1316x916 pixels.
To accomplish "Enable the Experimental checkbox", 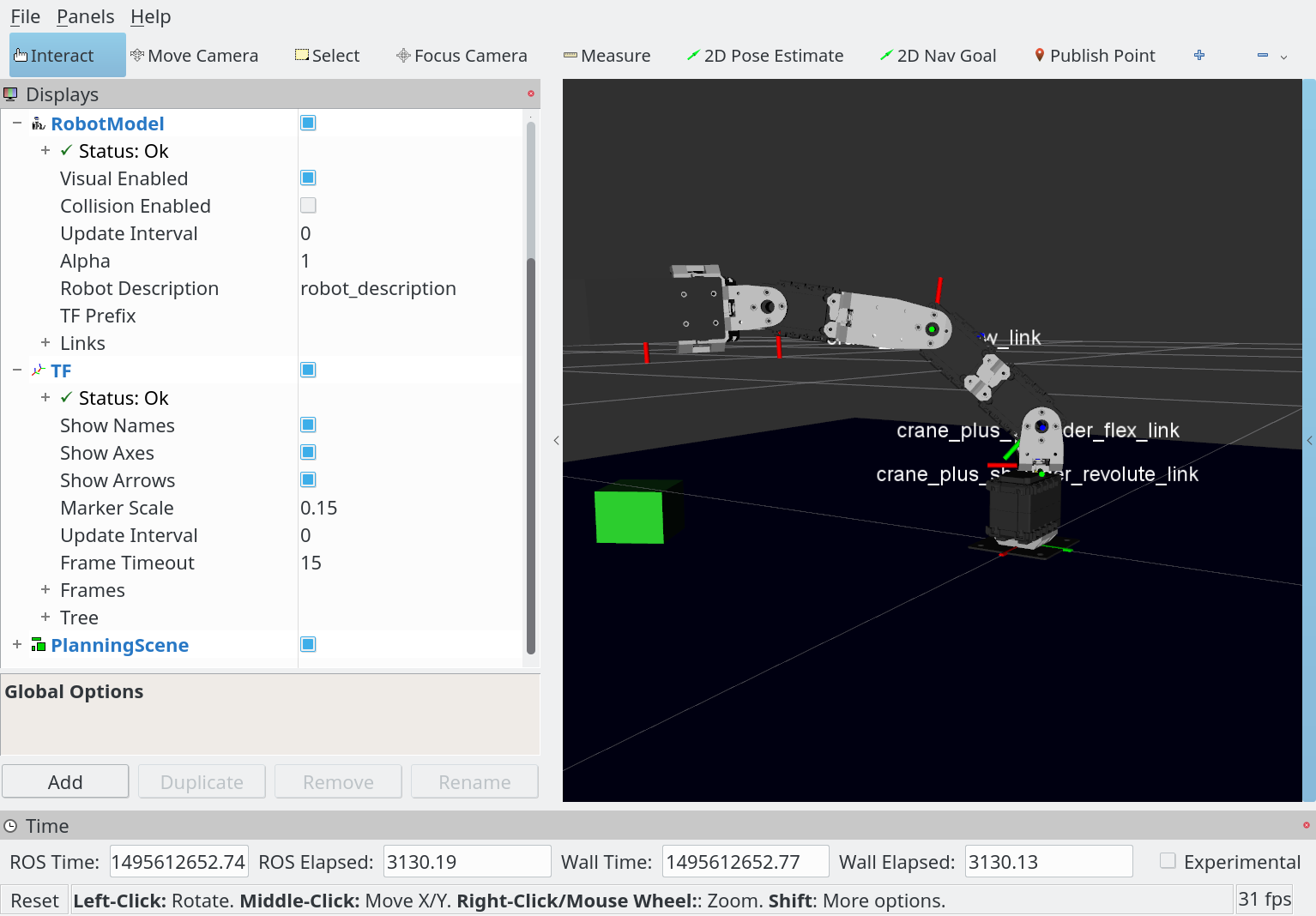I will click(x=1168, y=860).
